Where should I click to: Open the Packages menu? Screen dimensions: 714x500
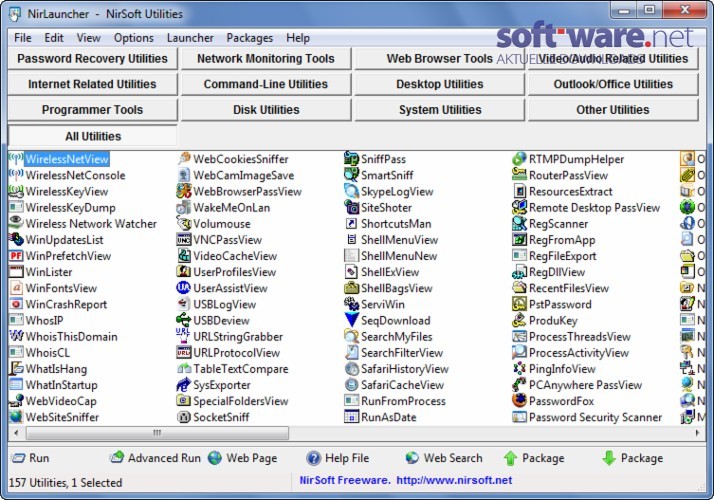tap(250, 38)
